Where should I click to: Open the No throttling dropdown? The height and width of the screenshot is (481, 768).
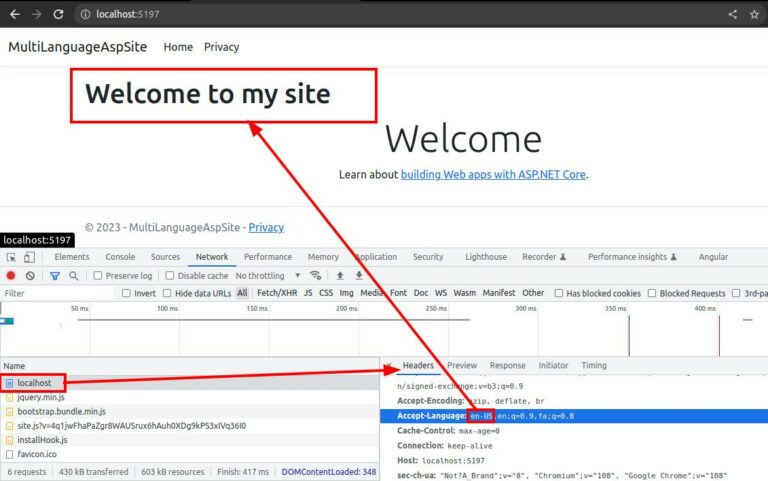tap(268, 275)
